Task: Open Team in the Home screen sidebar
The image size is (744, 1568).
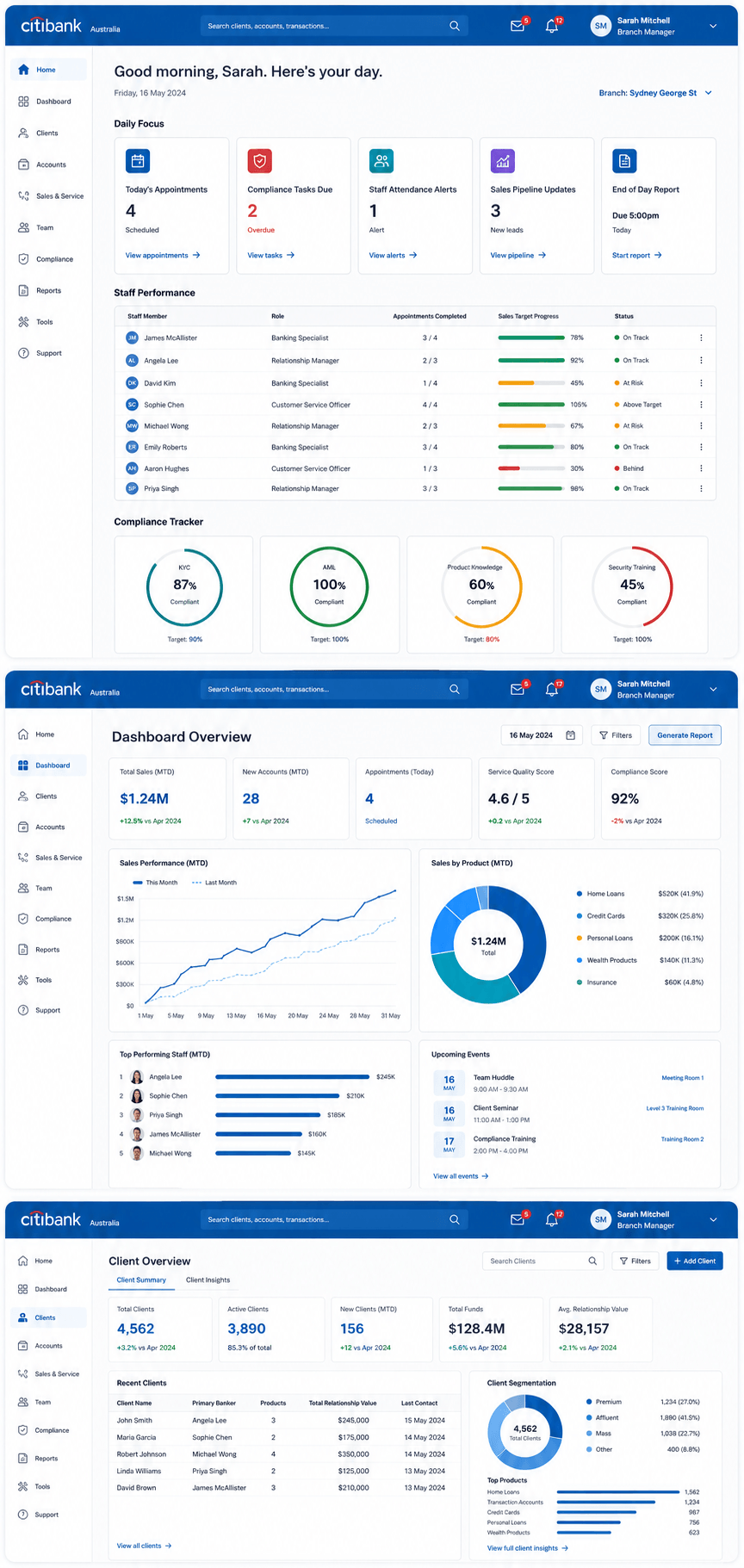Action: (x=48, y=227)
